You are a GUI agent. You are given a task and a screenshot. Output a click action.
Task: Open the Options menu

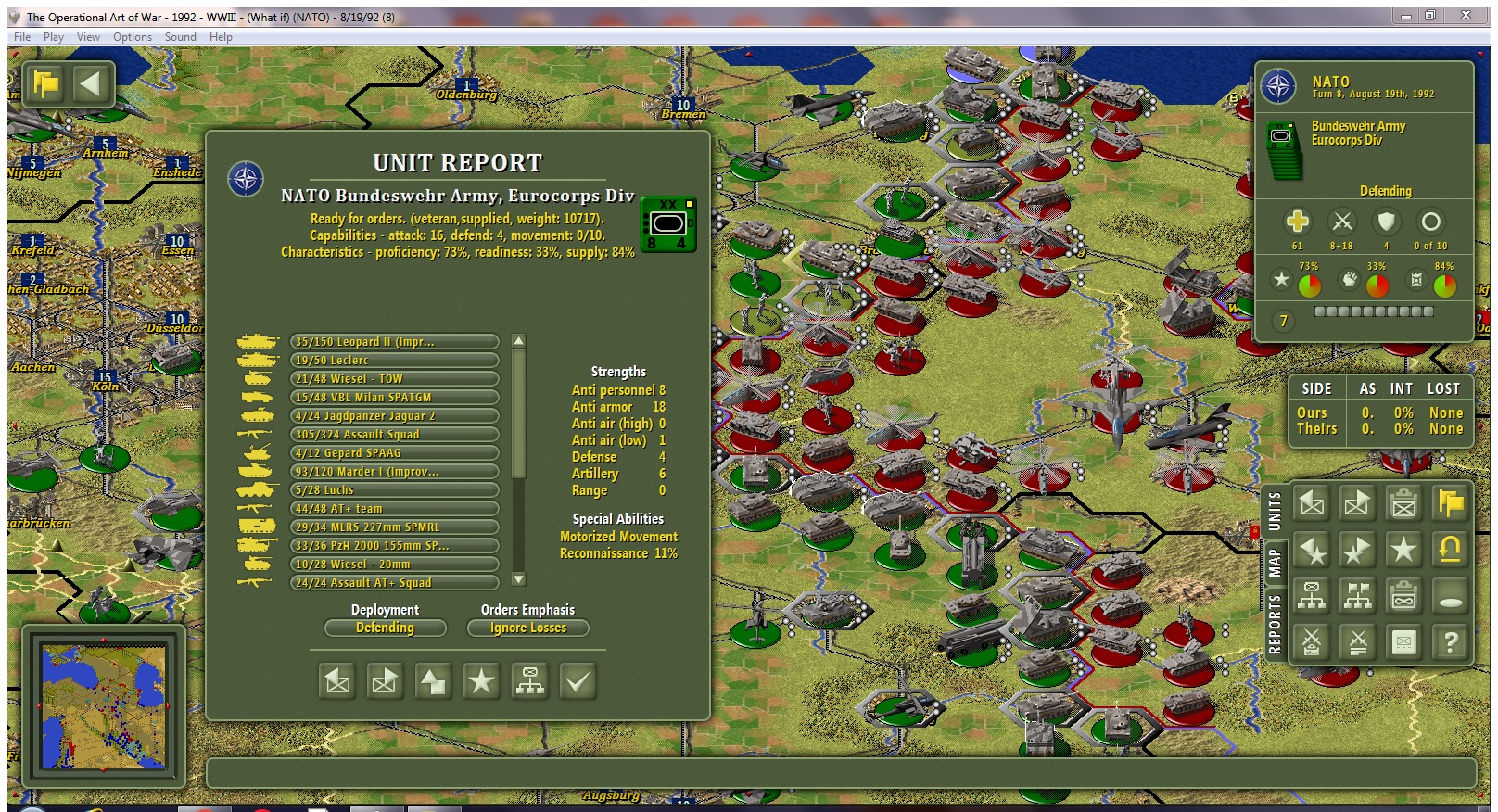click(x=133, y=37)
